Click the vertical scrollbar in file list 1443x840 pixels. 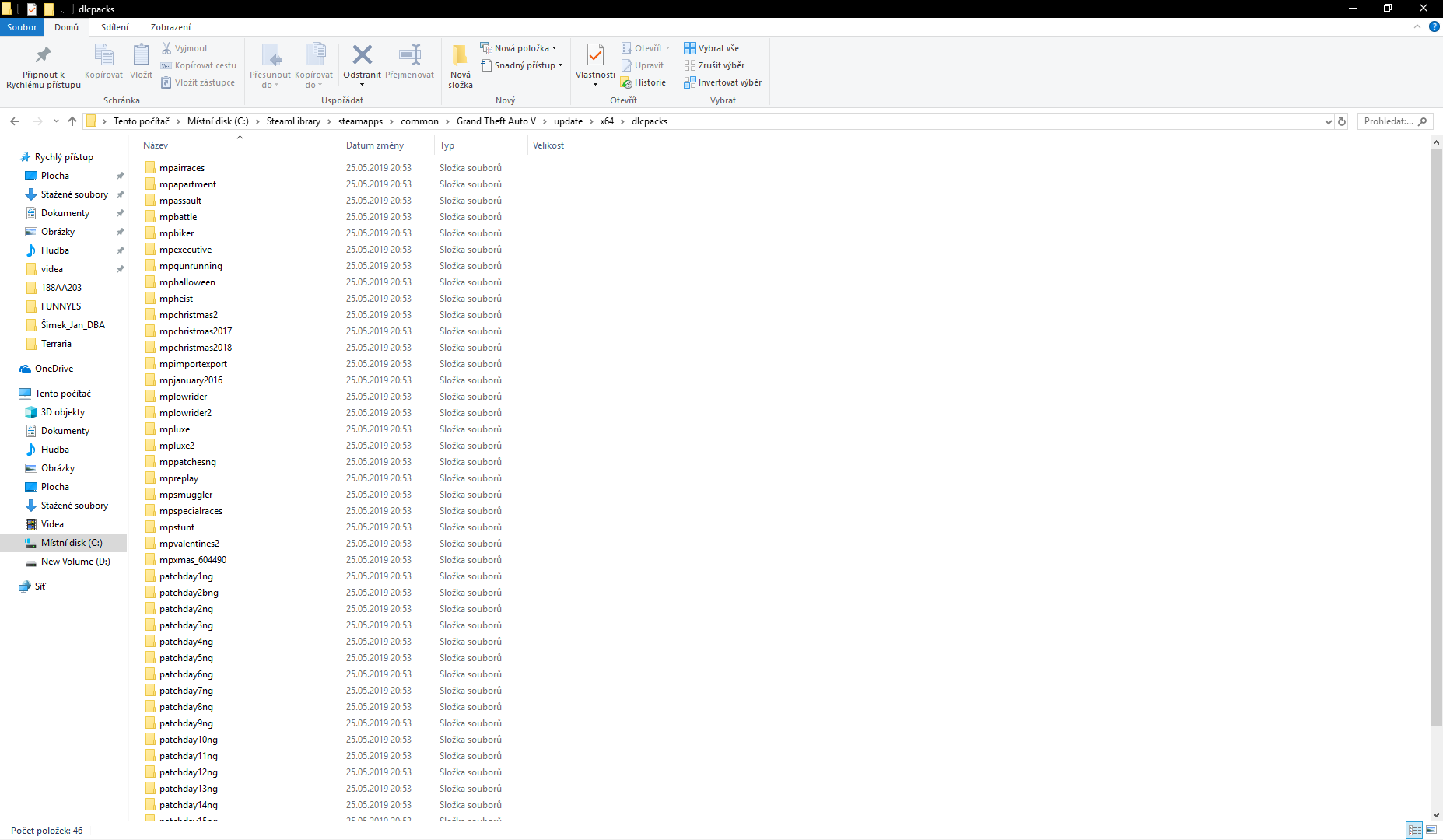pos(1436,436)
